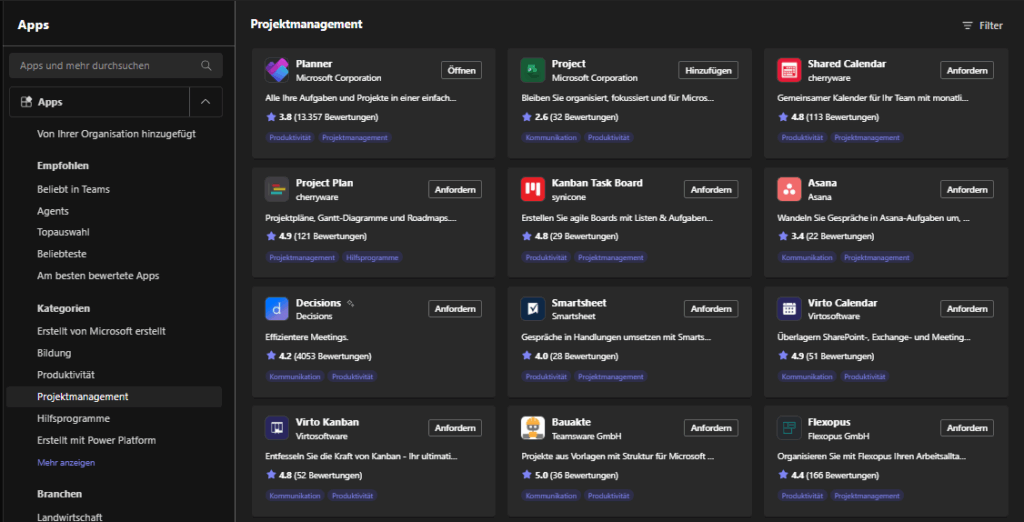The width and height of the screenshot is (1024, 522).
Task: Click '4.2 (4053 Bewertungen)' rating
Action: tap(319, 356)
